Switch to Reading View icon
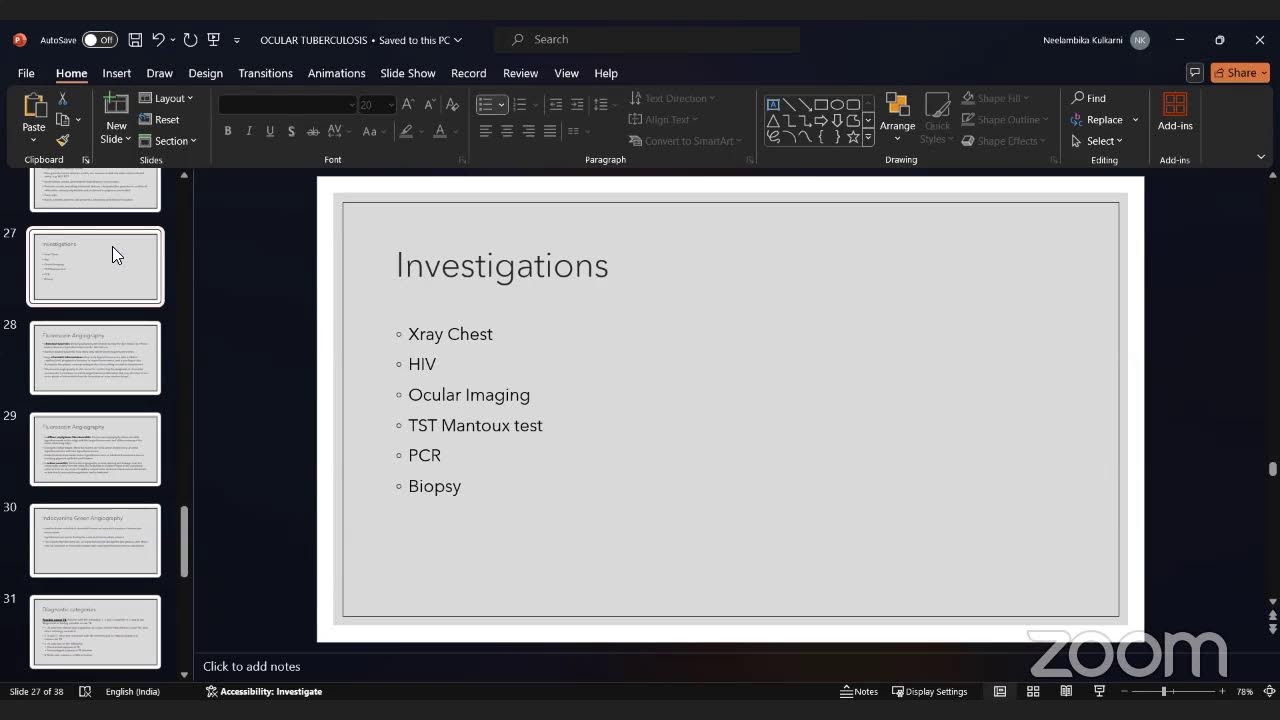The height and width of the screenshot is (720, 1280). [1066, 691]
